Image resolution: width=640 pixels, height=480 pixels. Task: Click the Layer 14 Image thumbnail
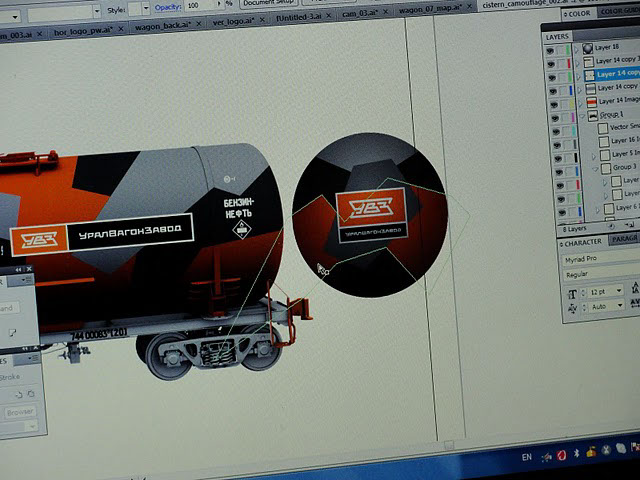(591, 102)
